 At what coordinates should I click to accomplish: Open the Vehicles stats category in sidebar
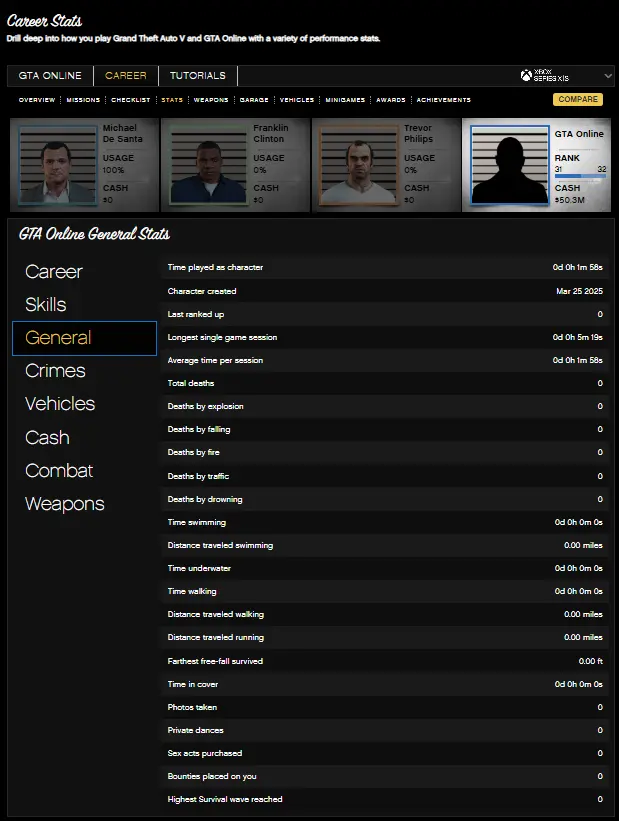(x=60, y=404)
